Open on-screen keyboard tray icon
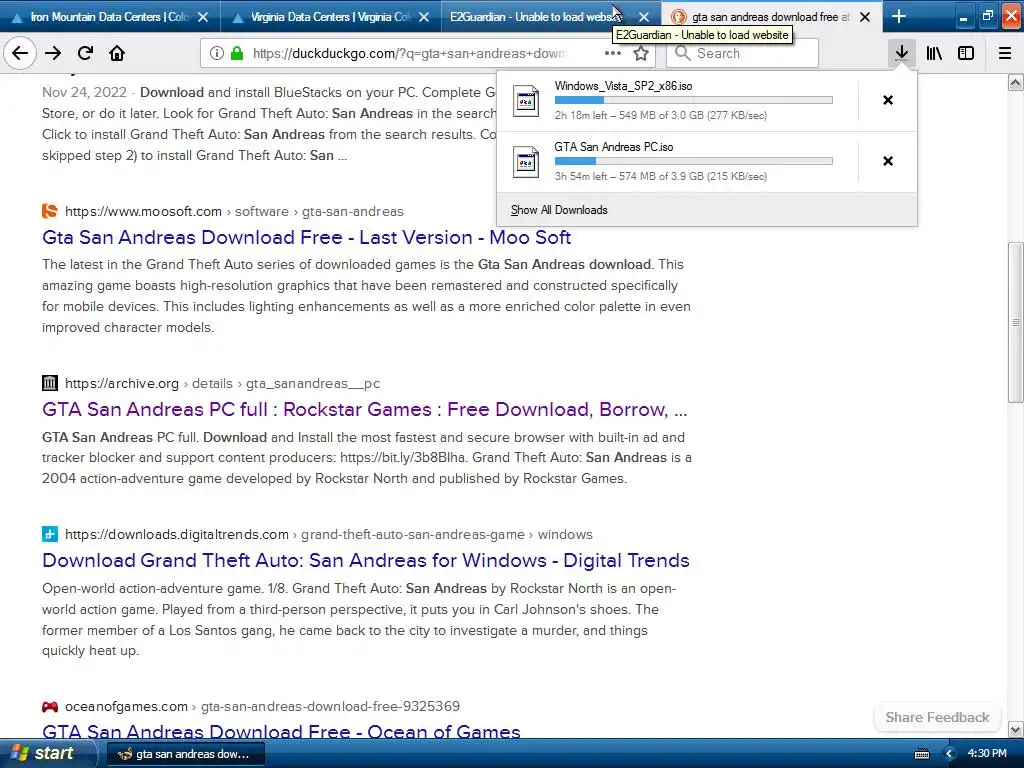Viewport: 1024px width, 768px height. point(922,754)
